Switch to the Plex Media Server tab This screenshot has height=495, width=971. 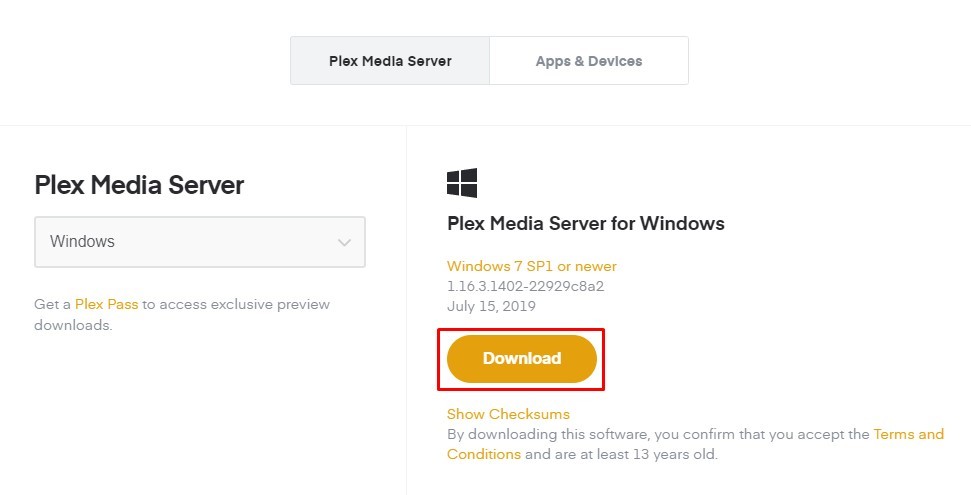click(390, 61)
